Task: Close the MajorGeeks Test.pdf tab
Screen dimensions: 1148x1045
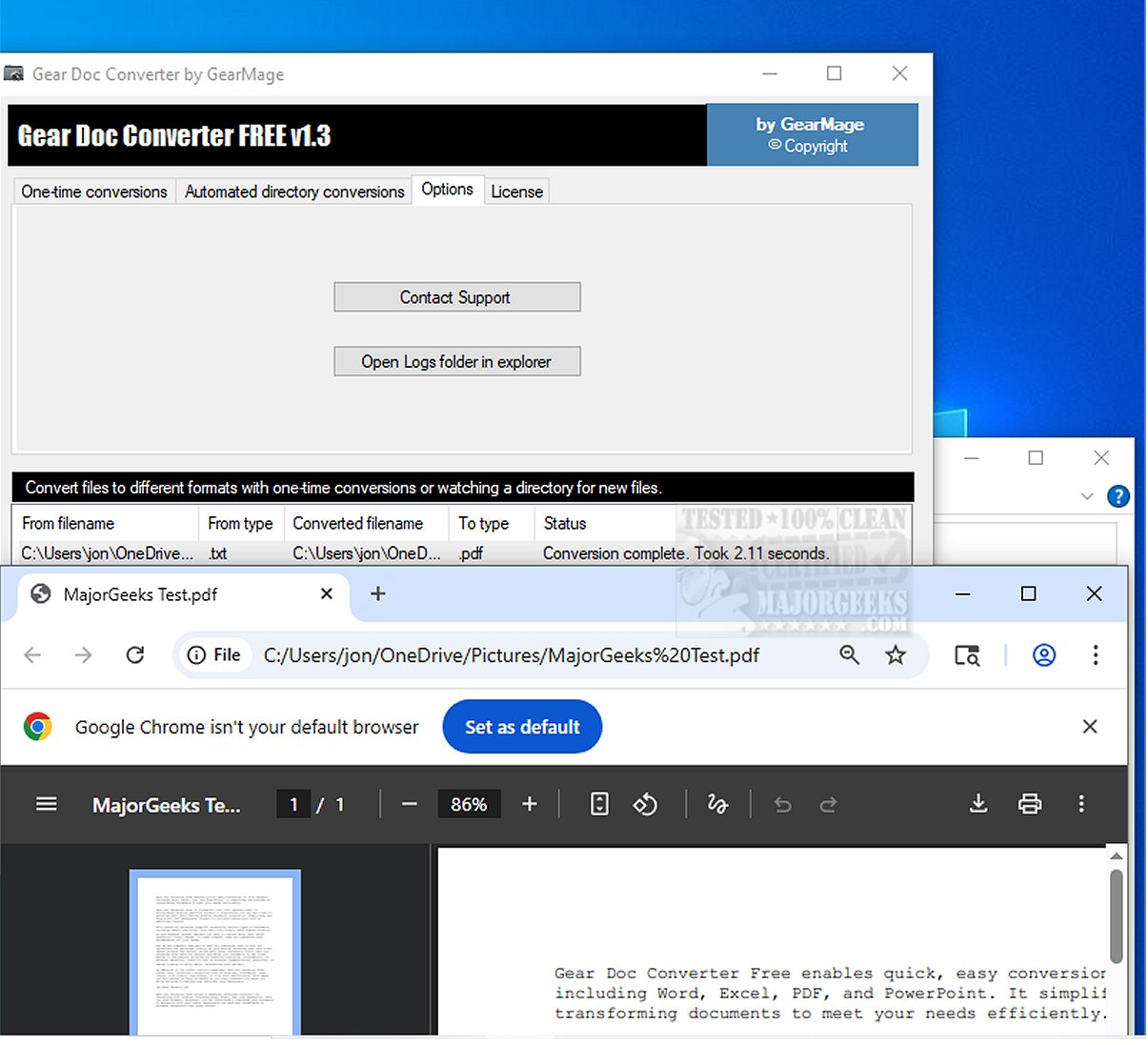Action: (x=327, y=593)
